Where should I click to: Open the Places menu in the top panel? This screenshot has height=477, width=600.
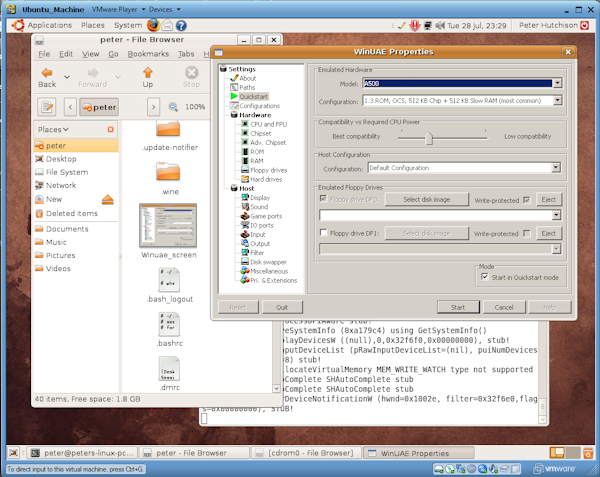pos(93,25)
